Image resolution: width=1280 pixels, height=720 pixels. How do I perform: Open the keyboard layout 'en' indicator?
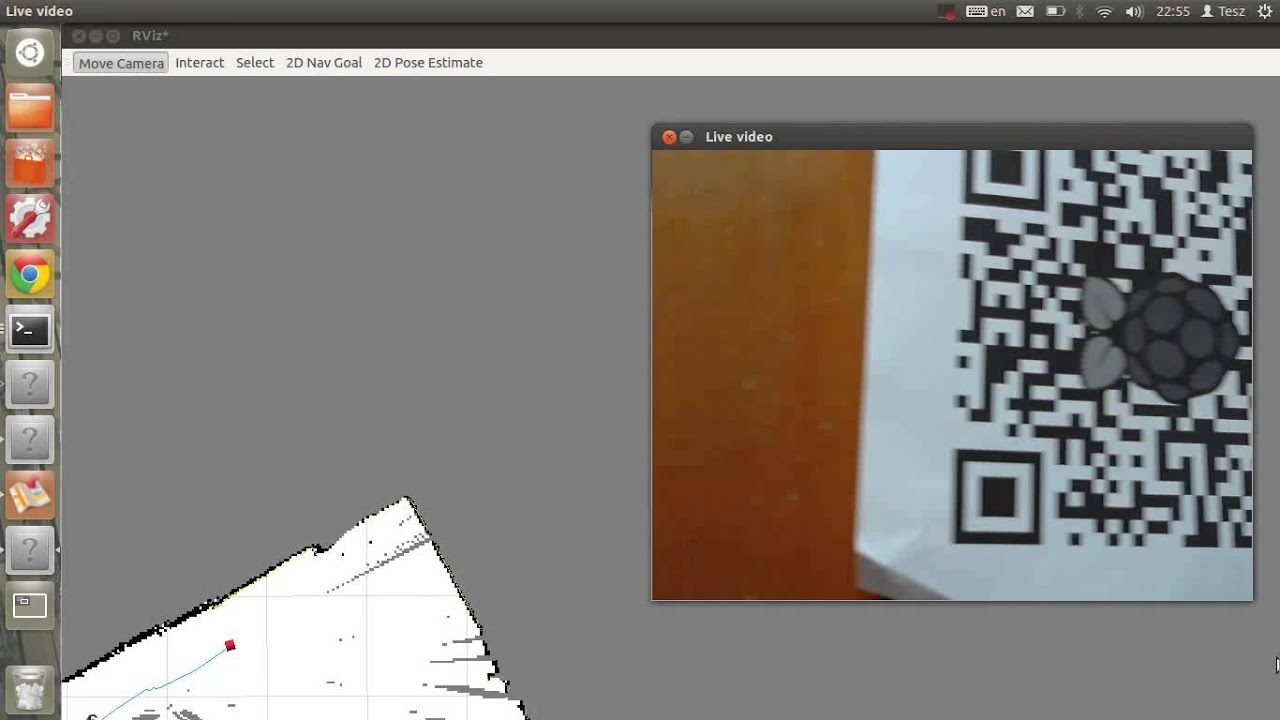(x=986, y=12)
